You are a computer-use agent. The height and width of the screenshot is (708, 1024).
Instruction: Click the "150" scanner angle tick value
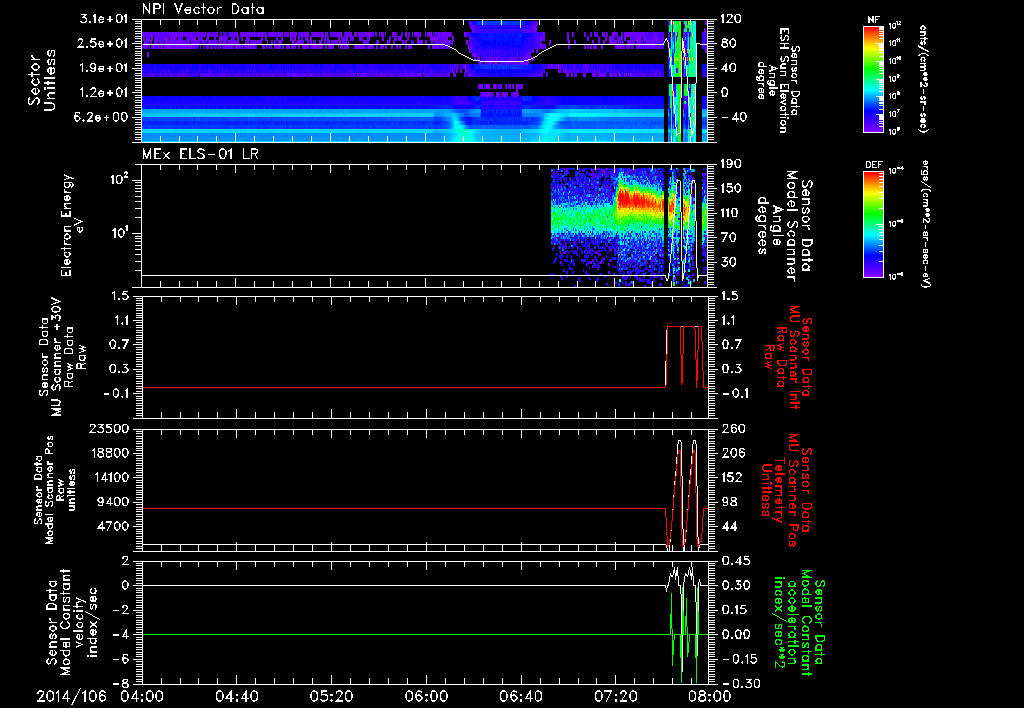(x=730, y=189)
